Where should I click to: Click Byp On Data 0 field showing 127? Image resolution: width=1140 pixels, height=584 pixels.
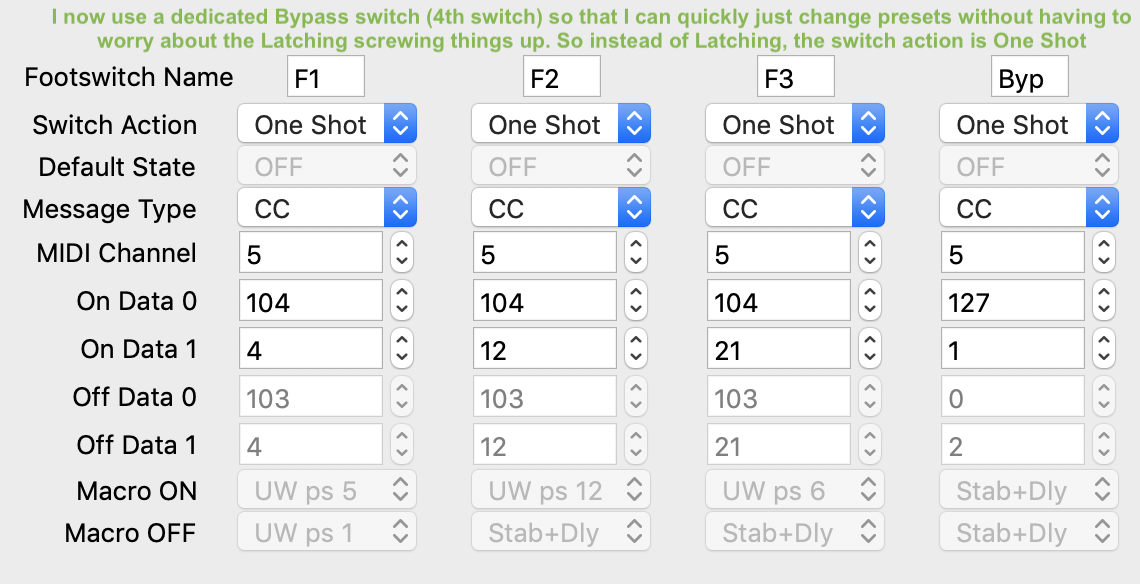1013,300
